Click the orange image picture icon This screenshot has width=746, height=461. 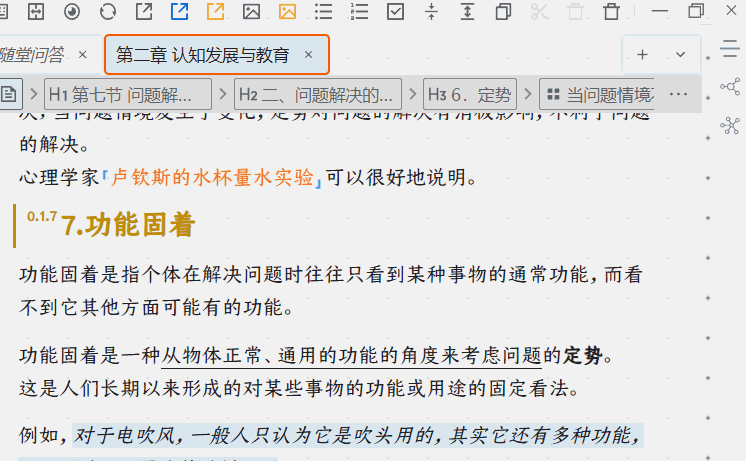287,11
